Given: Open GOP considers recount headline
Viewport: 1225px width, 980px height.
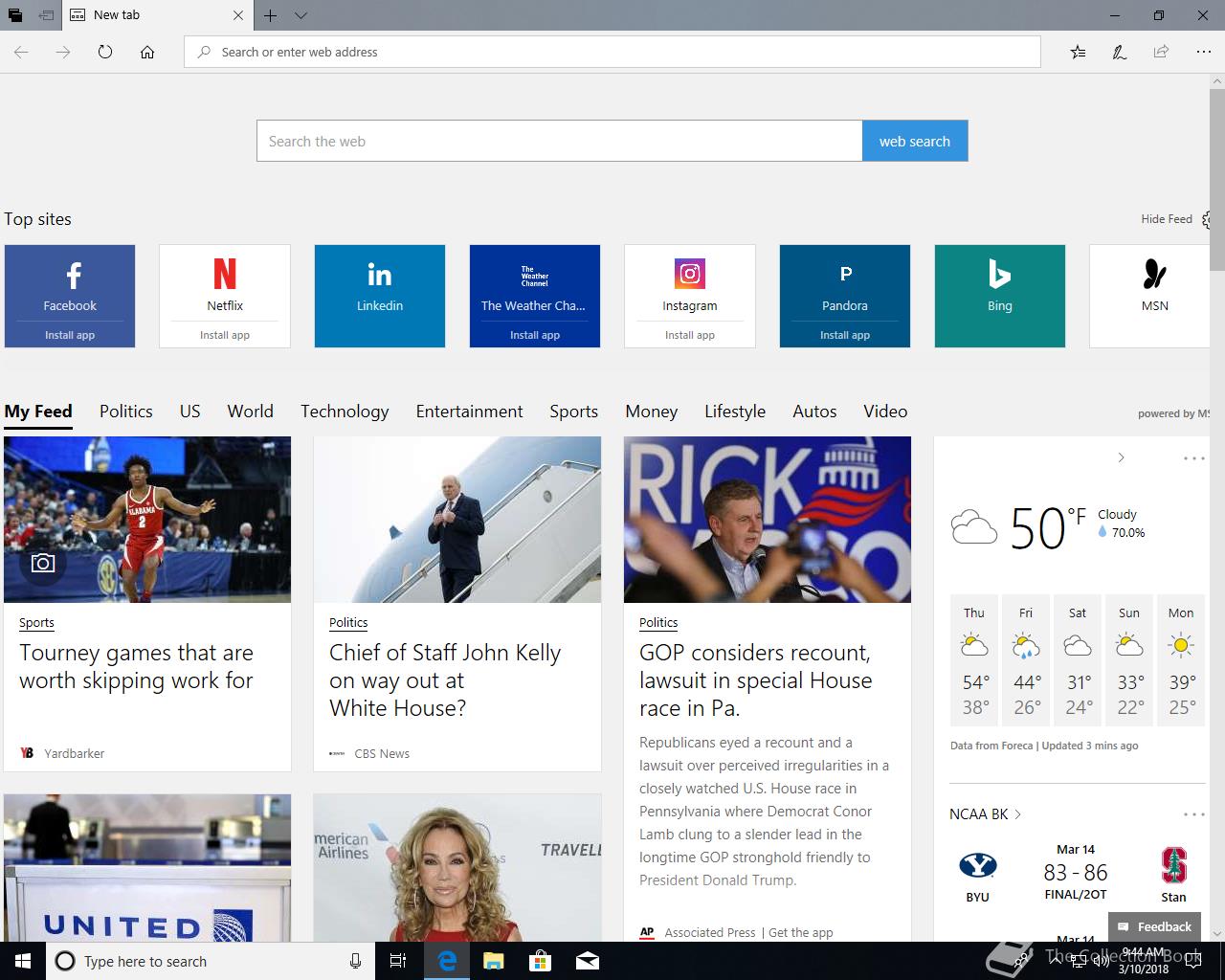Looking at the screenshot, I should click(x=756, y=680).
